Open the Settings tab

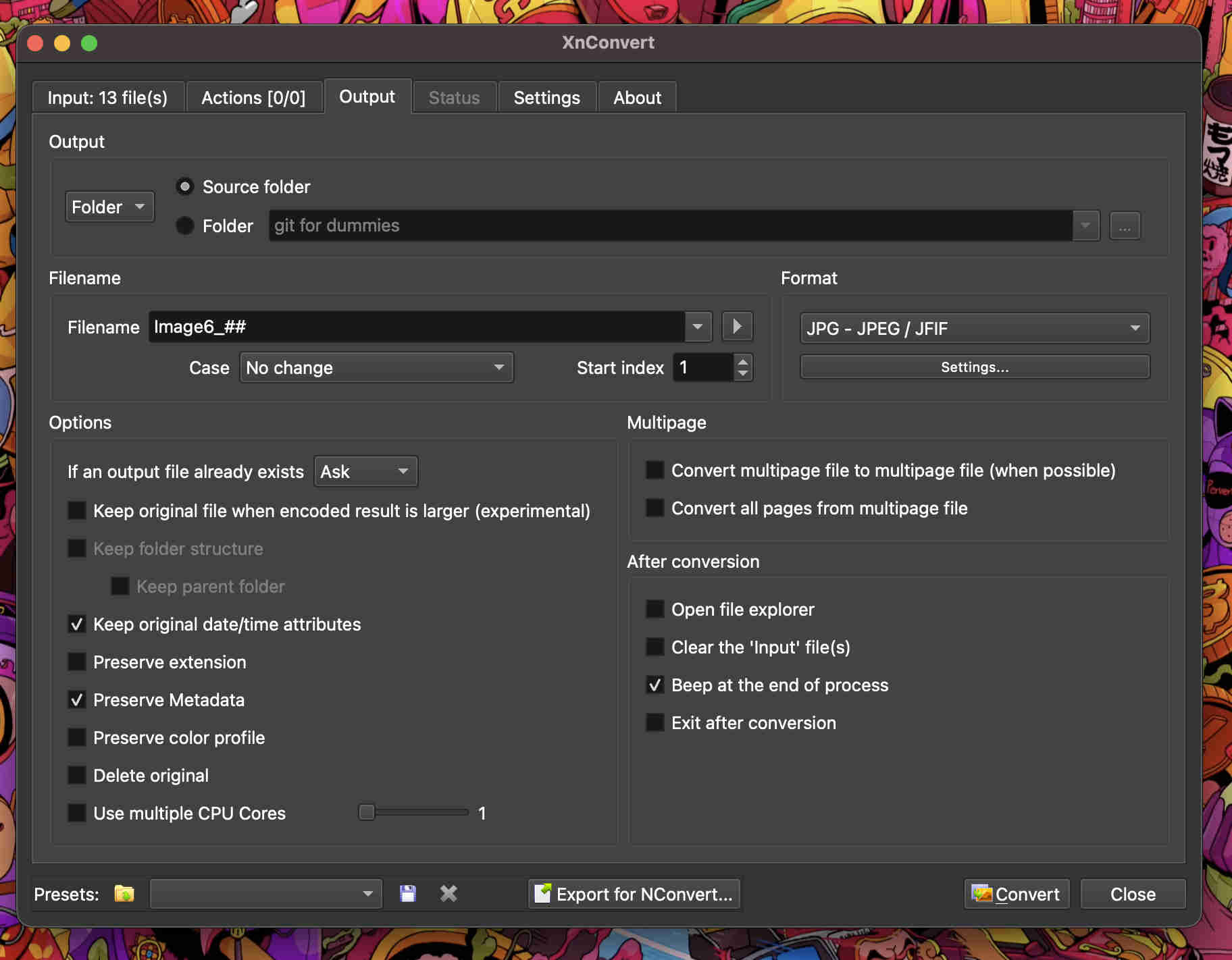(546, 98)
